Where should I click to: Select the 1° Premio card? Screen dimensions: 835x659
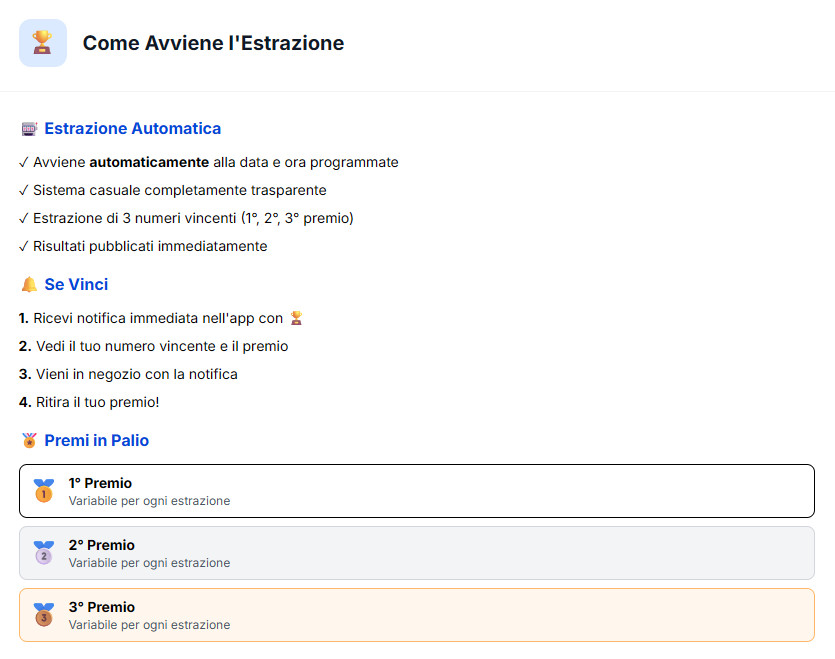(417, 491)
